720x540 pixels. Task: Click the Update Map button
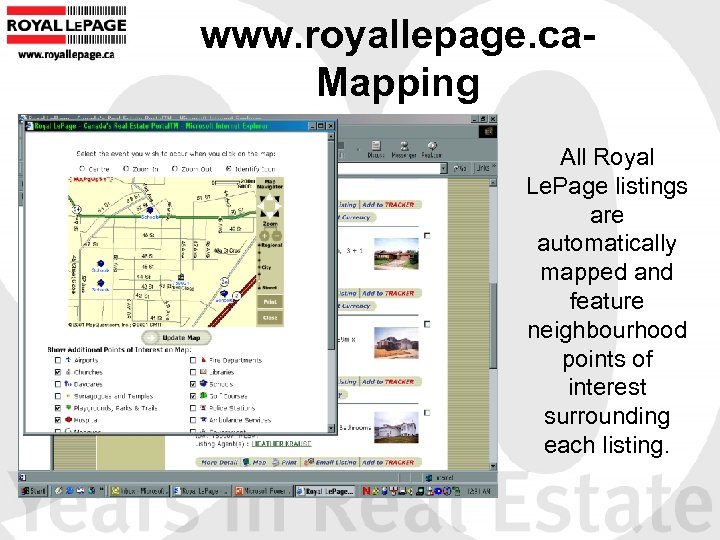(176, 338)
